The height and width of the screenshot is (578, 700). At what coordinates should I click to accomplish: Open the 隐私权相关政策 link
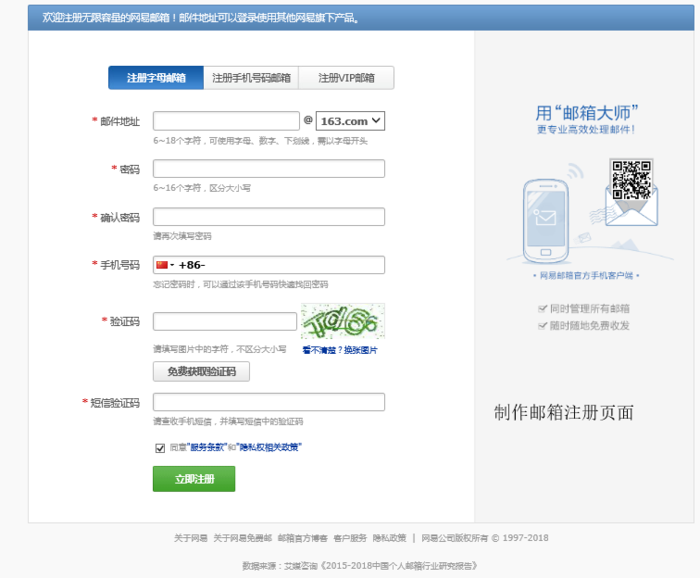point(269,447)
